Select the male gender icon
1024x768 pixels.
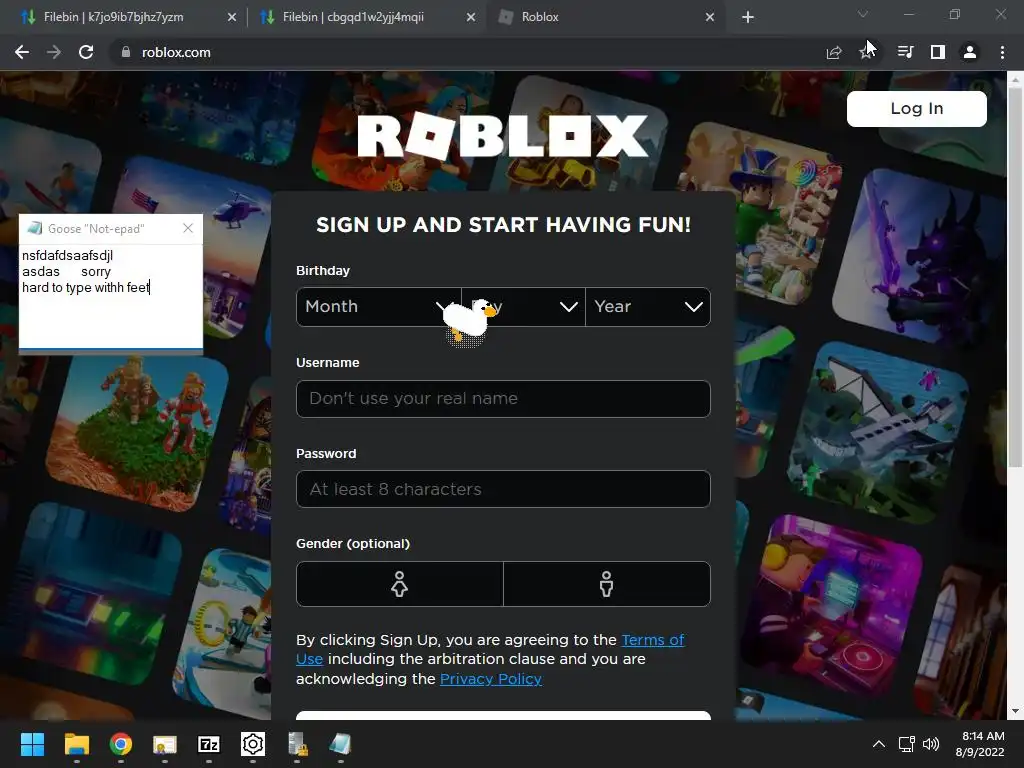607,584
